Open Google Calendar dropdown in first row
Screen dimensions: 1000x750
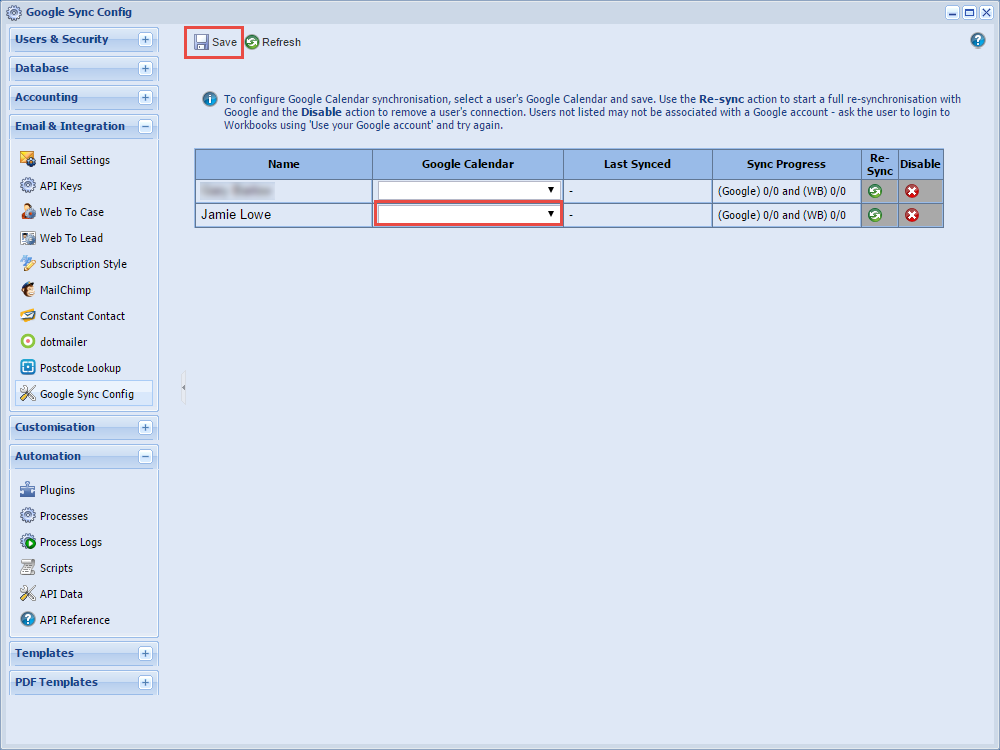tap(469, 190)
